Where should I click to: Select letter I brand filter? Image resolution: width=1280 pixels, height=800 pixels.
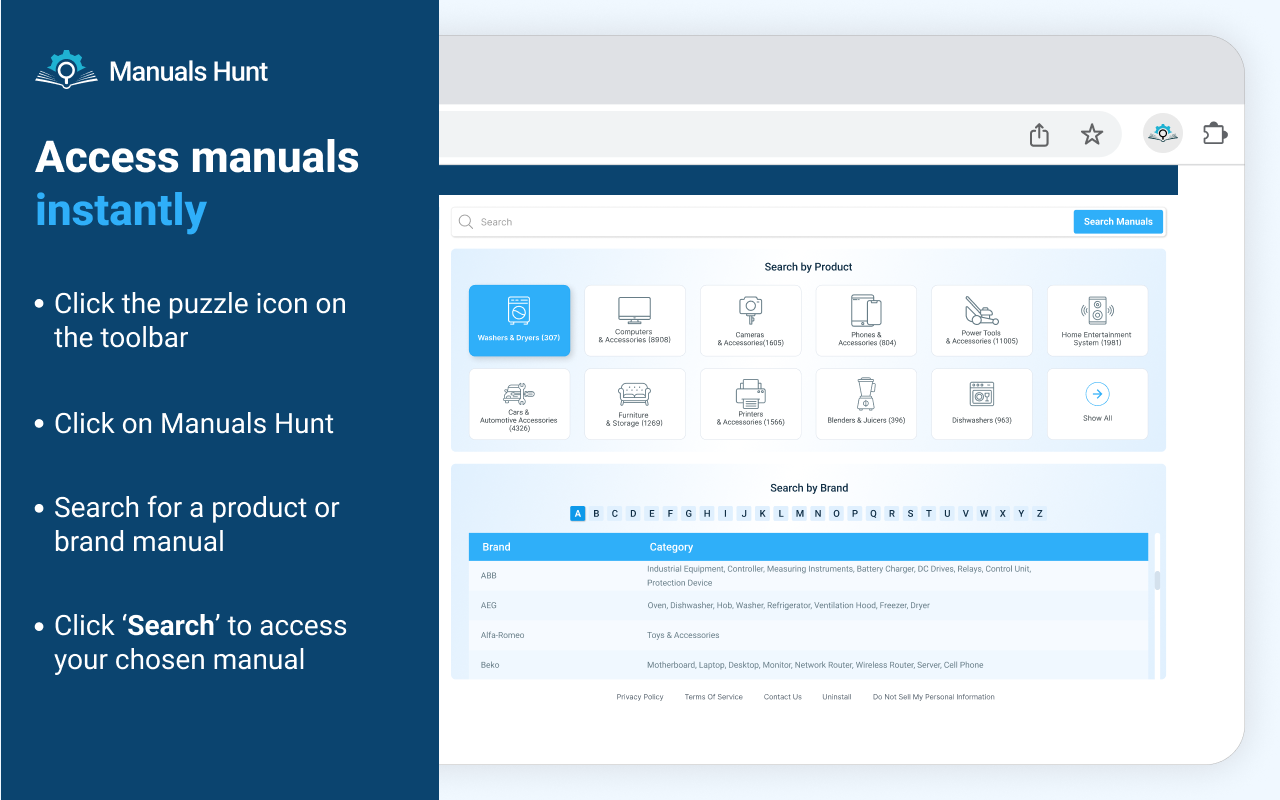tap(725, 514)
